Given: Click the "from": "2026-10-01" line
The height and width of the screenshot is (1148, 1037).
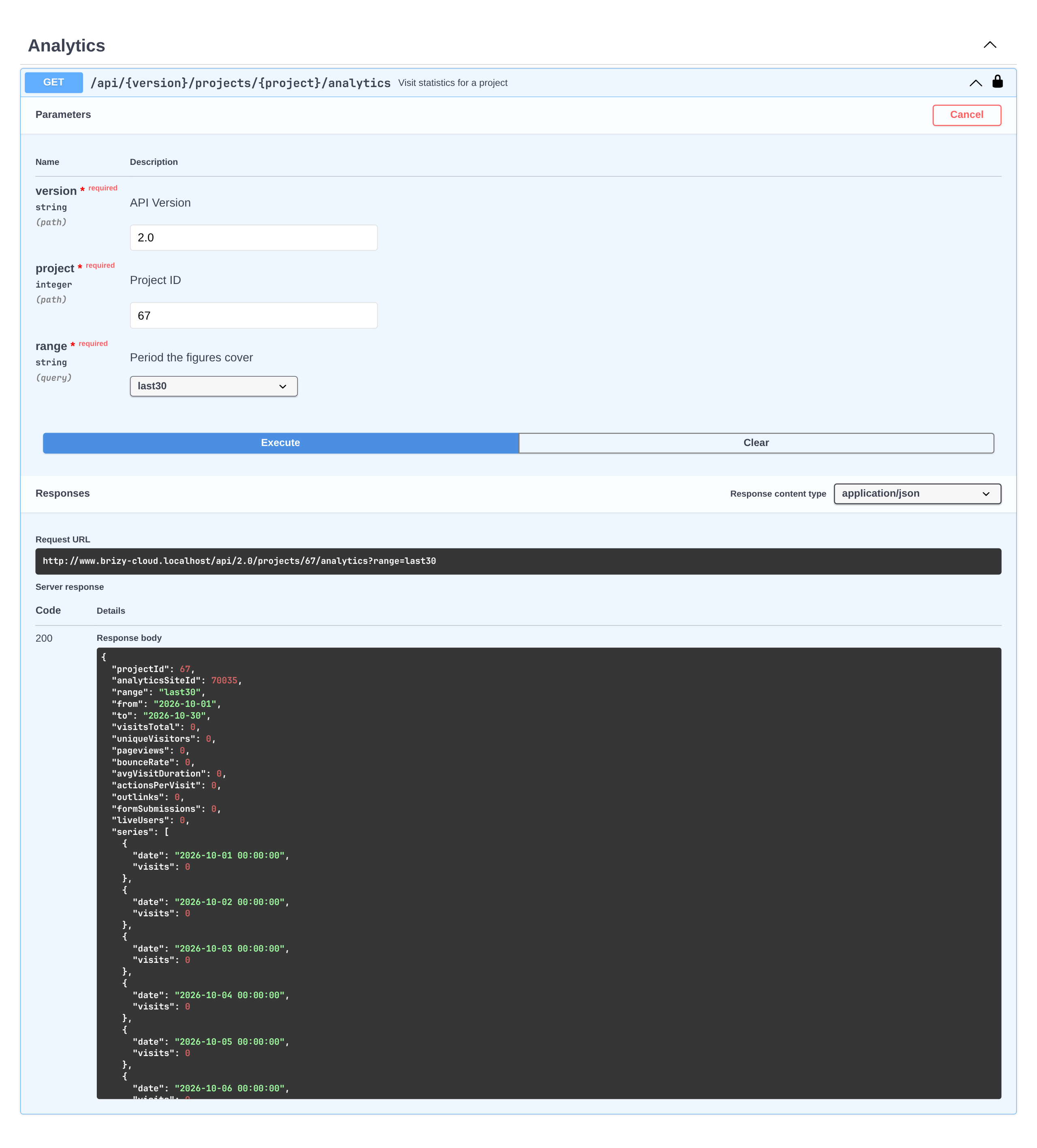Looking at the screenshot, I should 166,704.
